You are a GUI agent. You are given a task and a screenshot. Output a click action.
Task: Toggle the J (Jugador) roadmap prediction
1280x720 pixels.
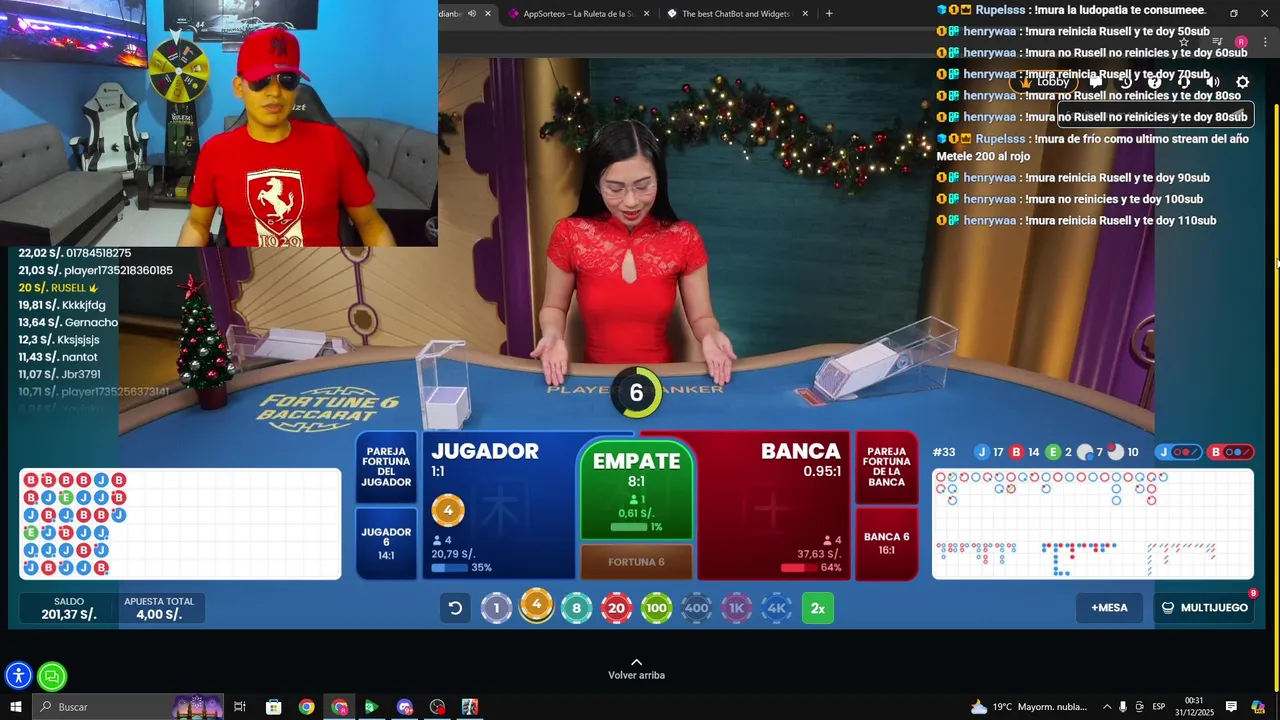click(1178, 452)
